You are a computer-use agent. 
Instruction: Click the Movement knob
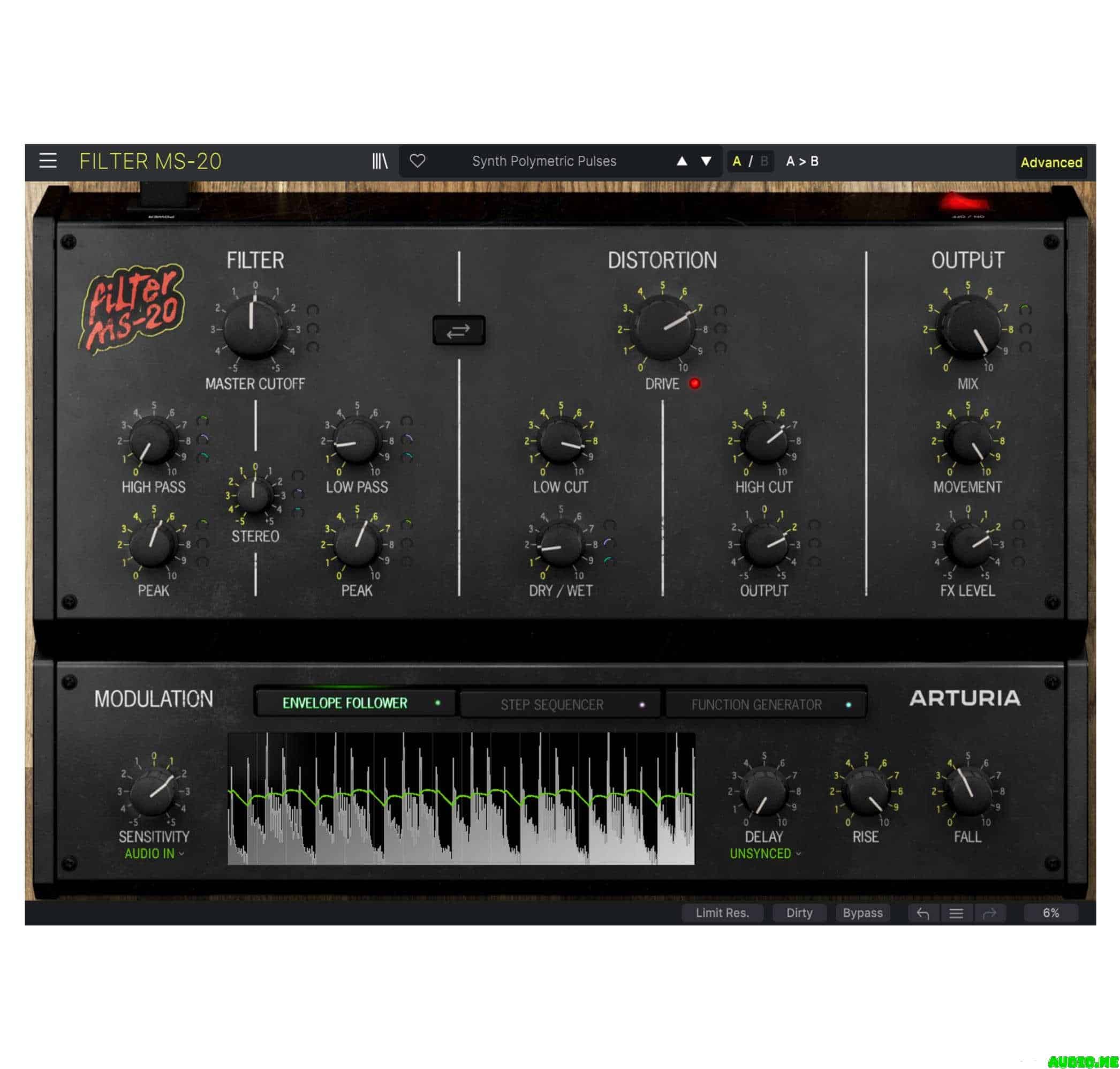[x=967, y=440]
